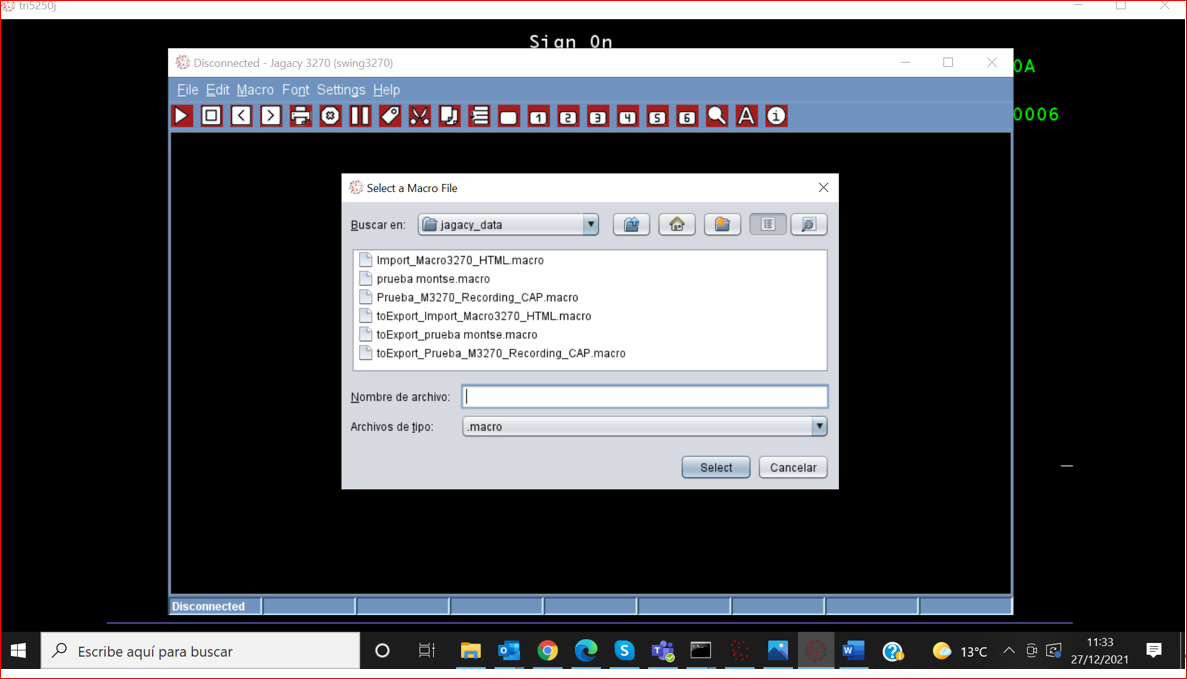
Task: Toggle the Details view button
Action: (809, 225)
